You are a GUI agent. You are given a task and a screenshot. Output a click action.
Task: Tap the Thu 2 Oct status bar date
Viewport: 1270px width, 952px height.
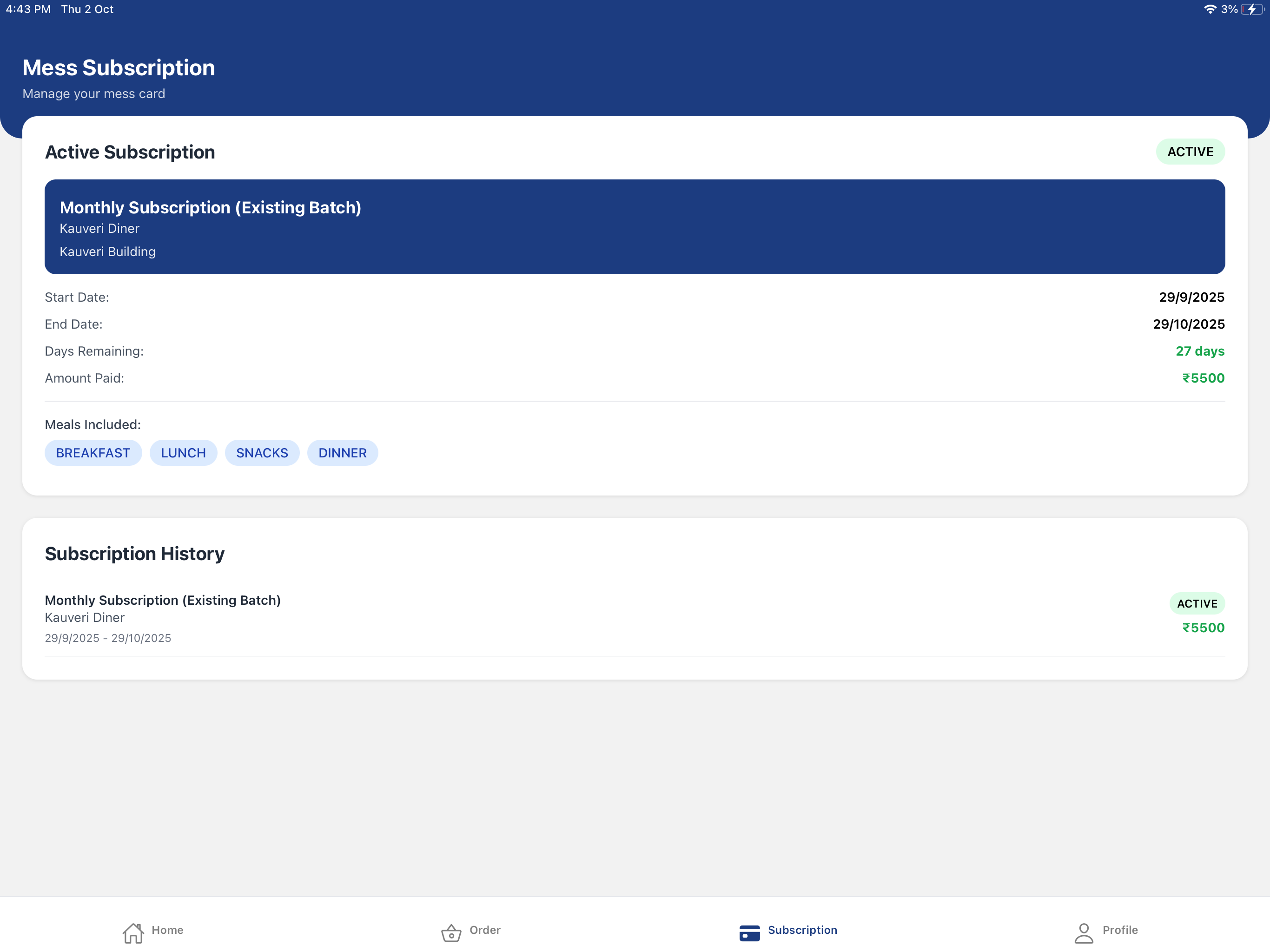(x=87, y=9)
